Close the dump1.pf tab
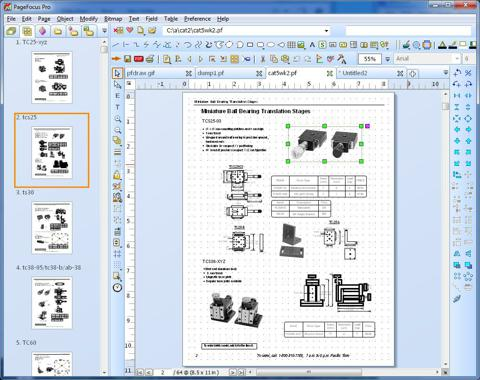 pyautogui.click(x=259, y=73)
